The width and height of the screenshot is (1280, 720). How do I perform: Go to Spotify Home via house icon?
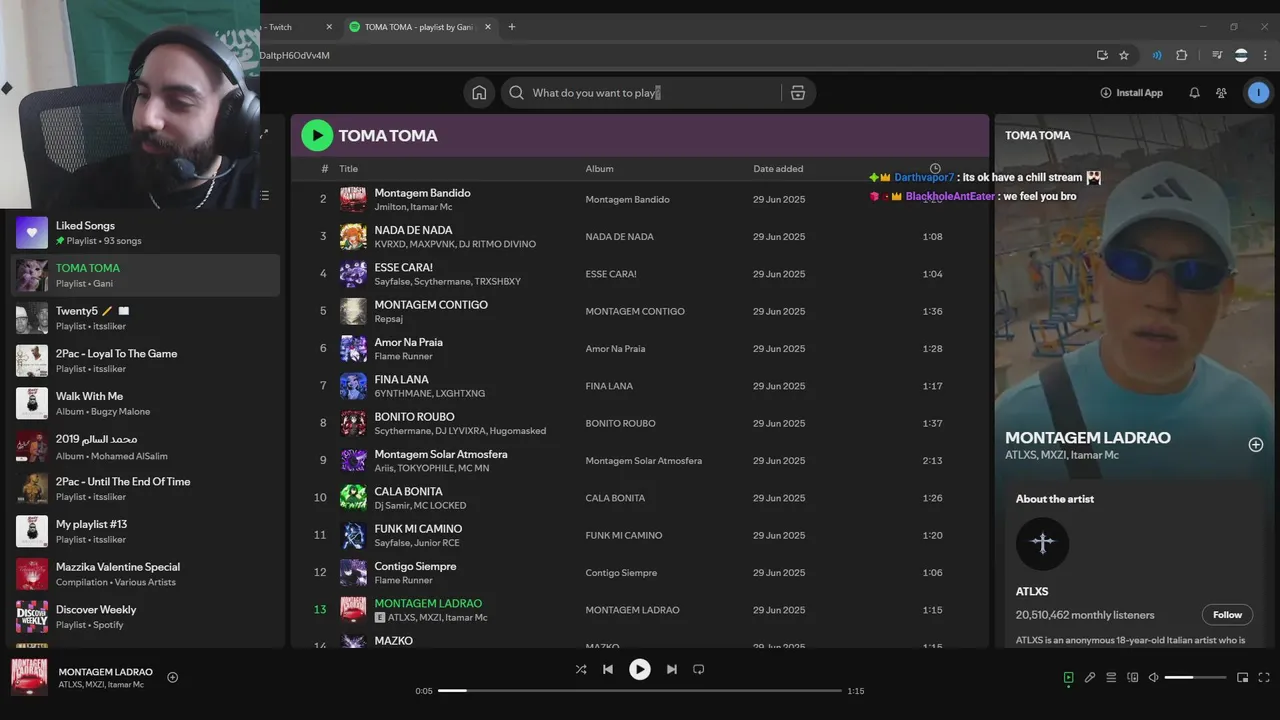coord(479,93)
